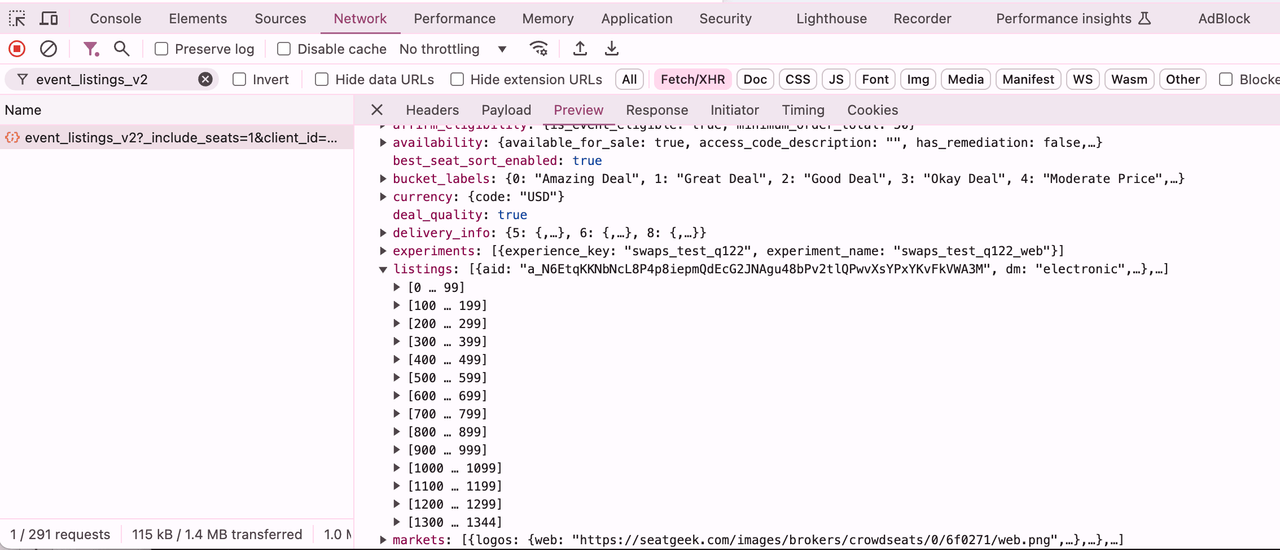
Task: Select the All request type filter
Action: point(629,79)
